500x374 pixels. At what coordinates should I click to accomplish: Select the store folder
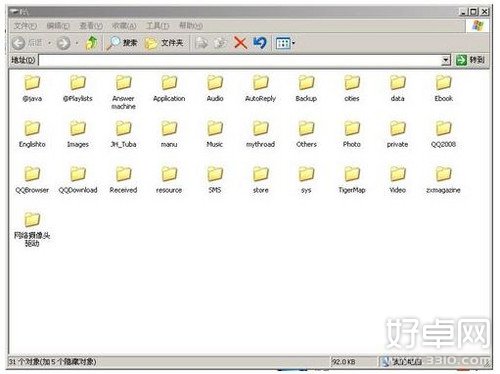260,180
